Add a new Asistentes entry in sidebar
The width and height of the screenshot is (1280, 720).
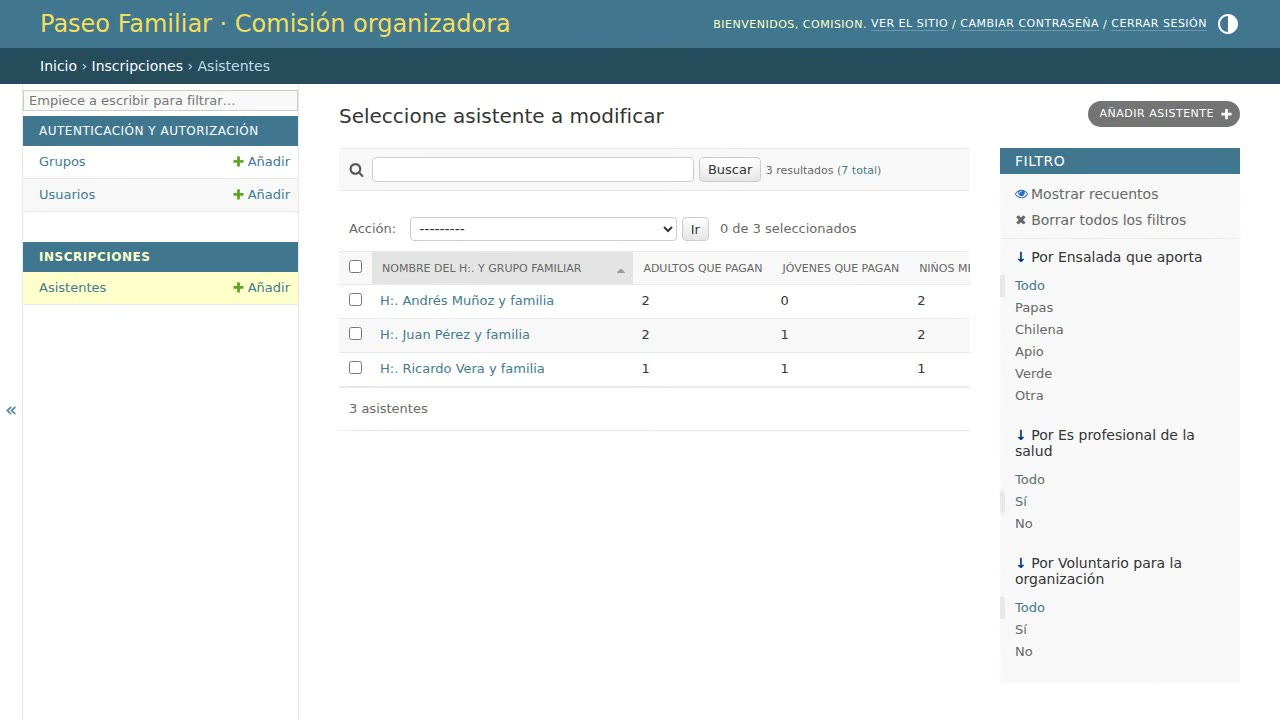(262, 287)
